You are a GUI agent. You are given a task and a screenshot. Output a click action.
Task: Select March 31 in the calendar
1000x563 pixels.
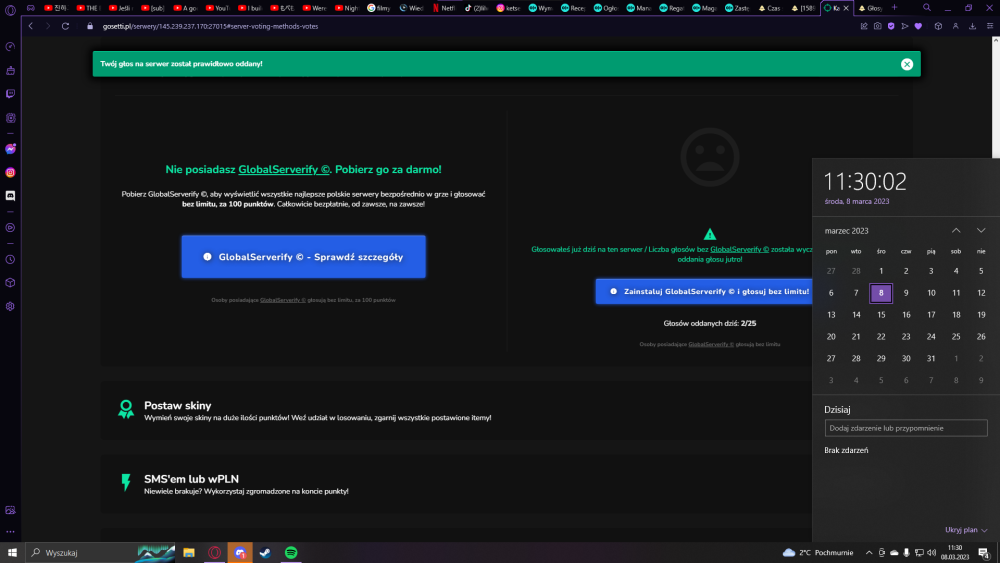(931, 358)
